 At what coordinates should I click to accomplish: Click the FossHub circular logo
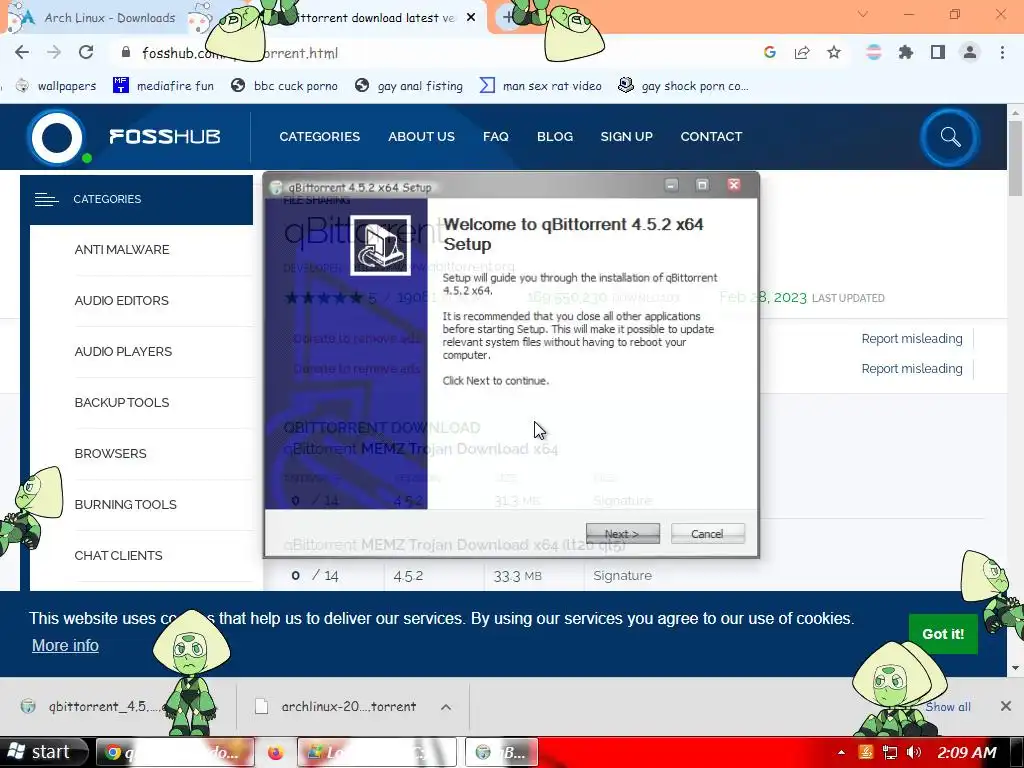(x=57, y=137)
